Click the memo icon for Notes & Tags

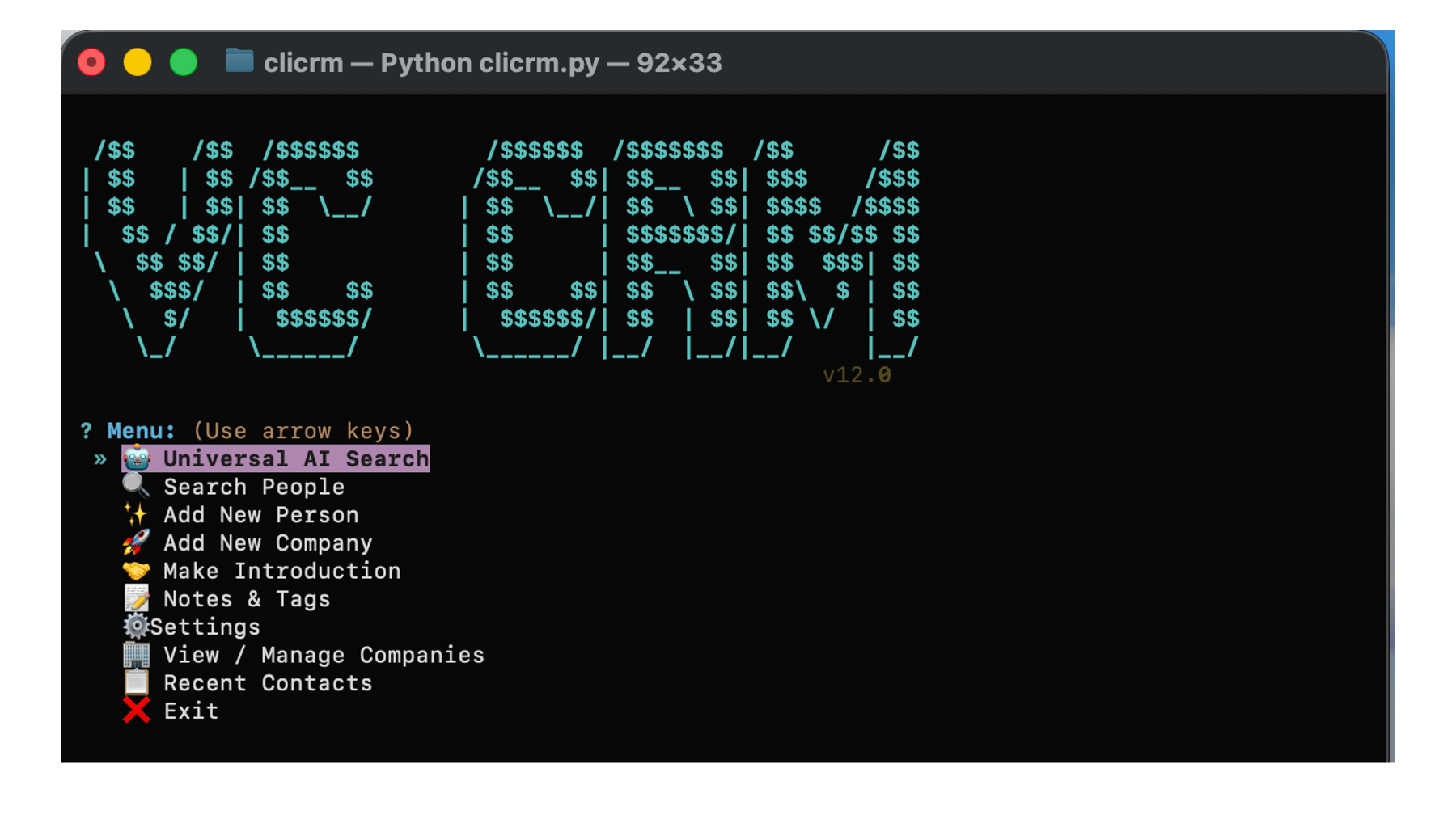[x=136, y=598]
